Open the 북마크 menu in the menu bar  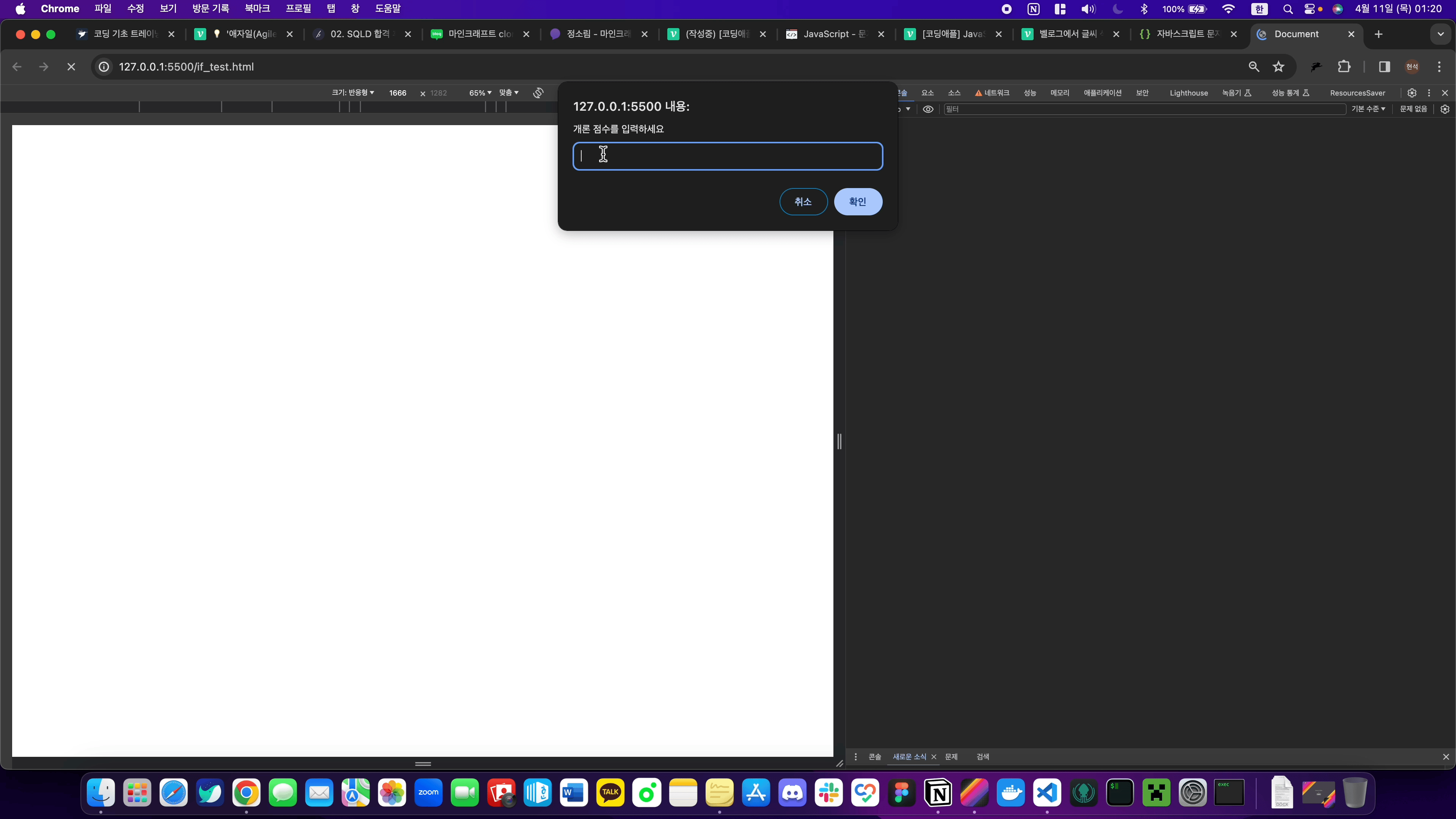[257, 8]
